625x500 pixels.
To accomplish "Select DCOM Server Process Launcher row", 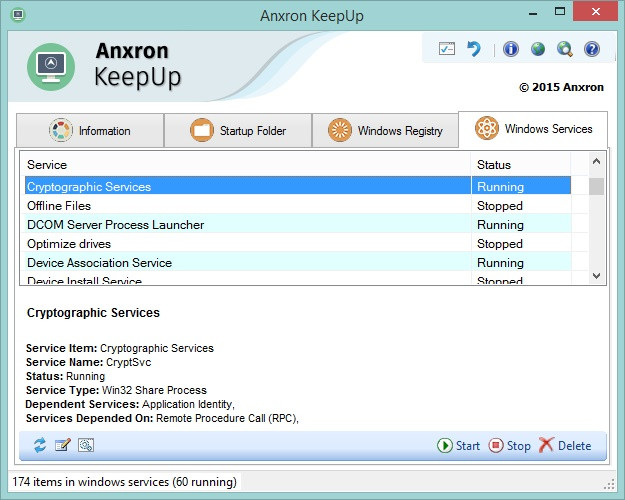I will (298, 224).
